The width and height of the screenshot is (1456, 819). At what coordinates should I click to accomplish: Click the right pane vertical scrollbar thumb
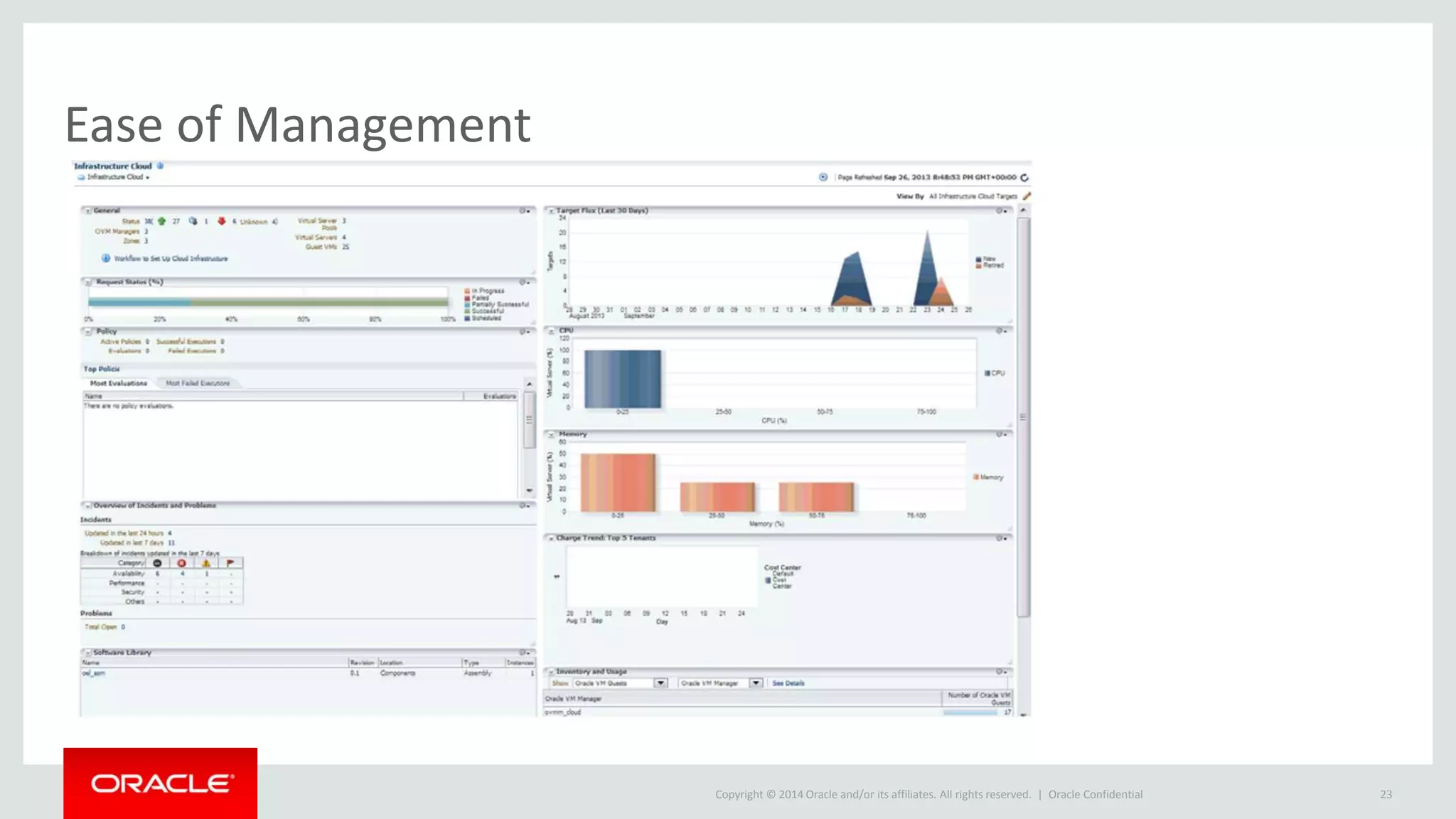1024,417
